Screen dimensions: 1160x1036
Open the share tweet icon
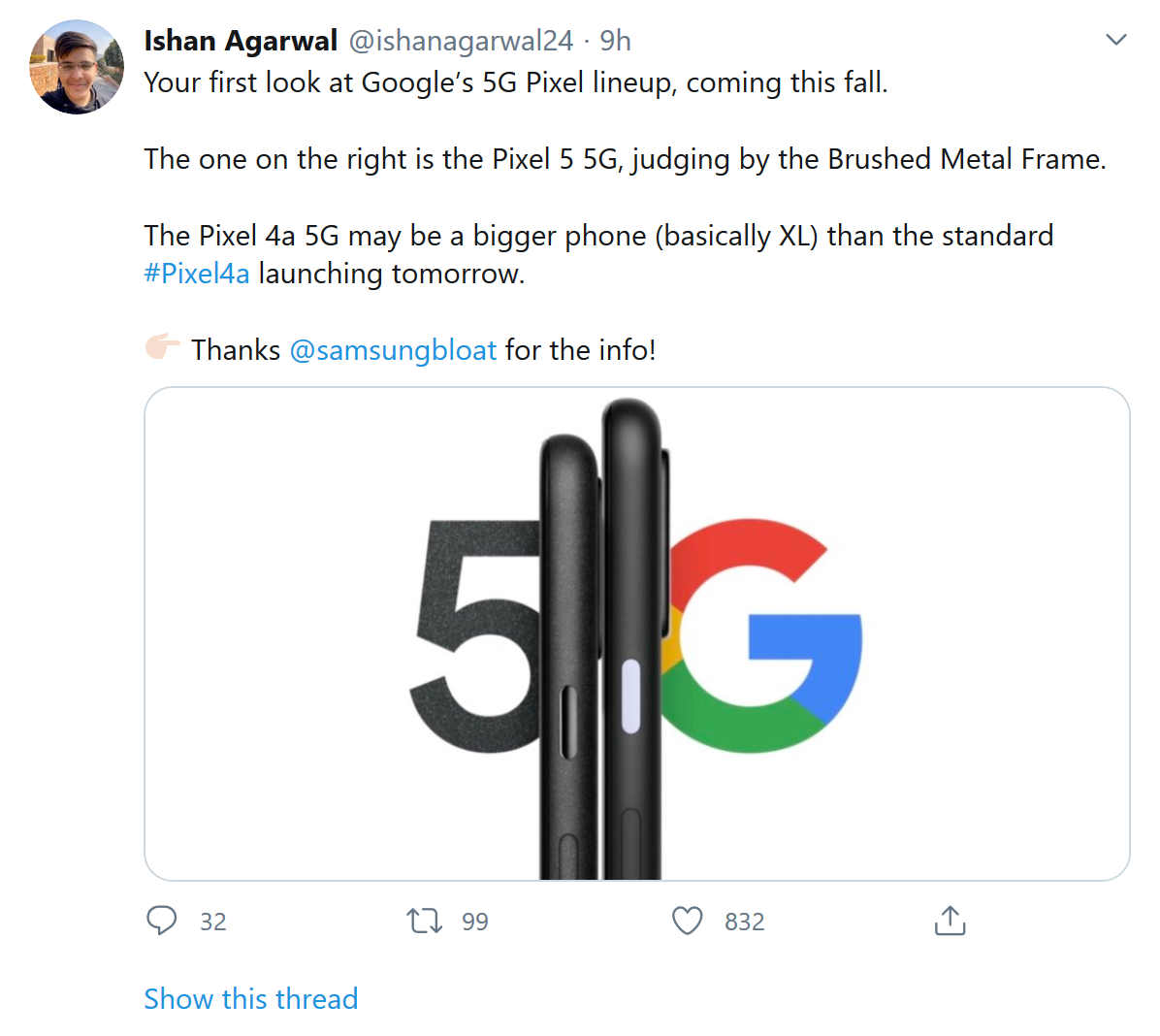[x=950, y=921]
